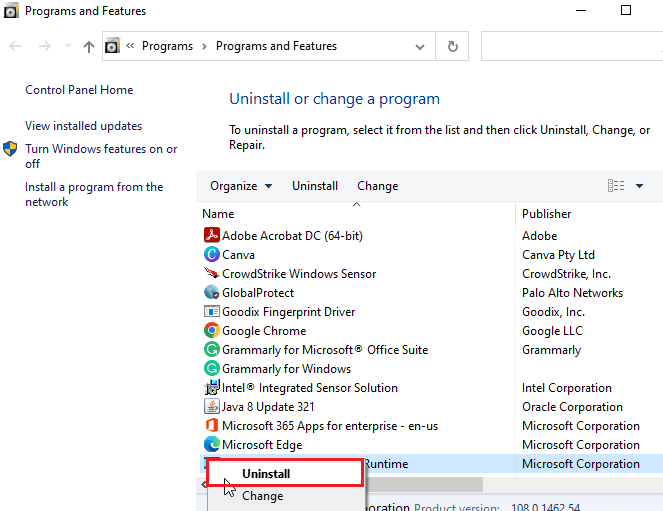Click the Google Chrome icon
Viewport: 663px width, 511px height.
(211, 330)
